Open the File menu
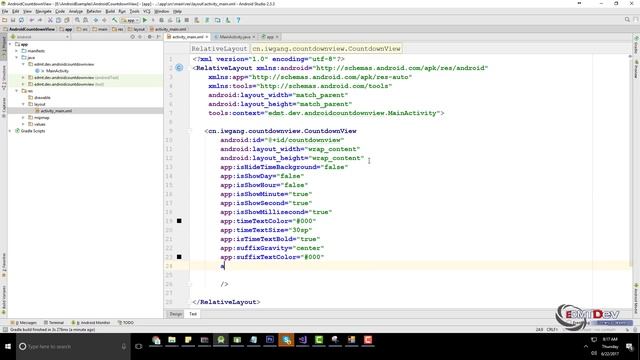The image size is (640, 360). [5, 11]
